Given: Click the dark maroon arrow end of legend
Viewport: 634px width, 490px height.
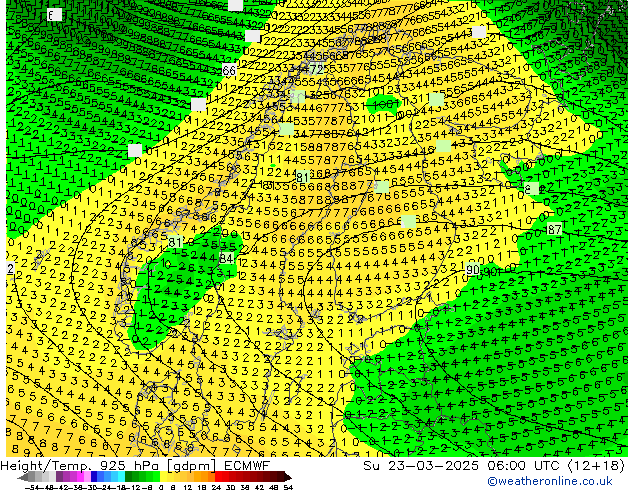Looking at the screenshot, I should click(x=287, y=477).
